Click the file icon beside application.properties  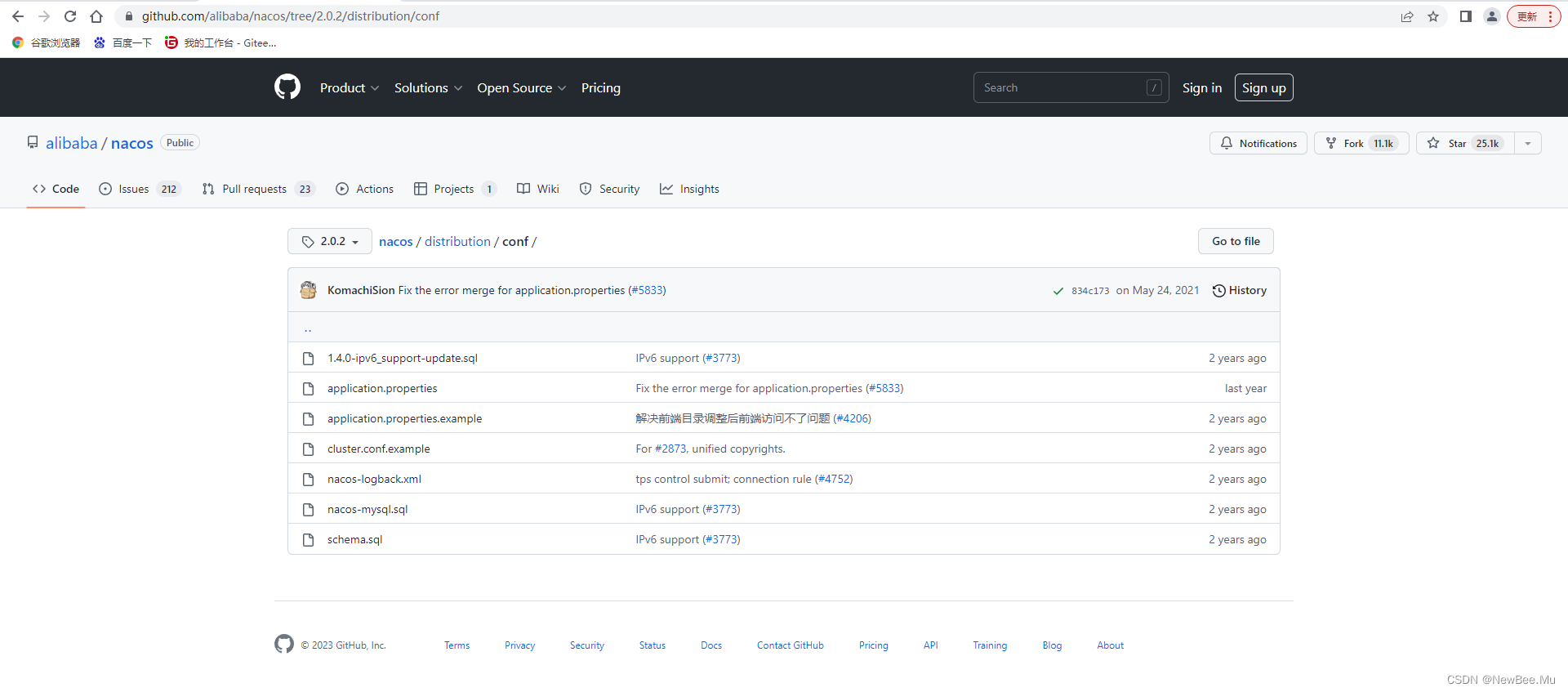(x=308, y=388)
